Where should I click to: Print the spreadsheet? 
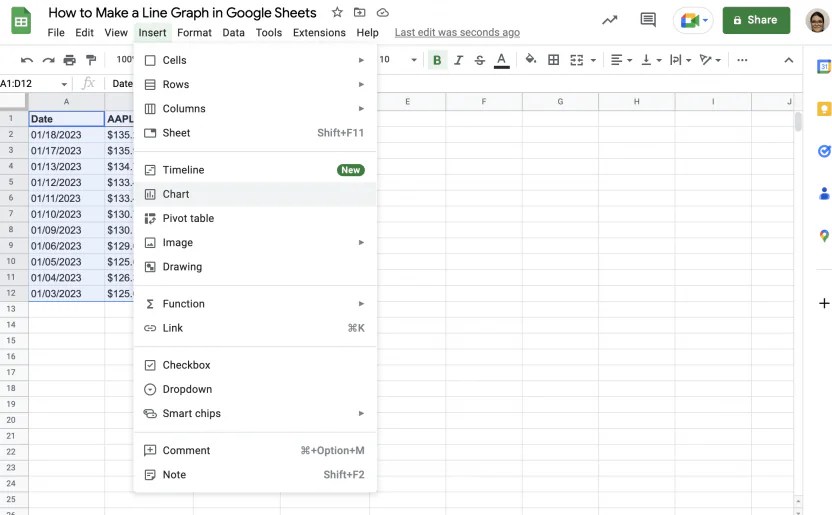70,60
